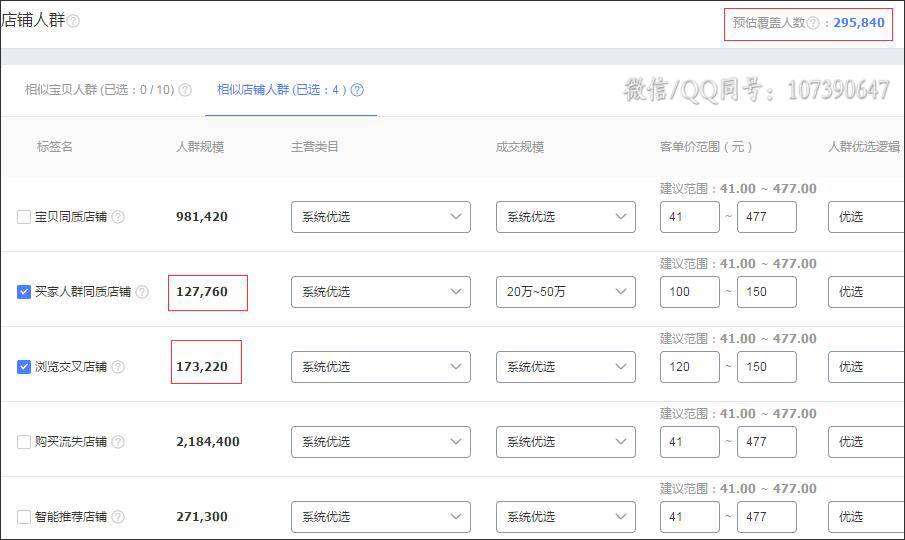This screenshot has width=905, height=540.
Task: Select crowd size value 2,184,400
Action: click(x=208, y=442)
